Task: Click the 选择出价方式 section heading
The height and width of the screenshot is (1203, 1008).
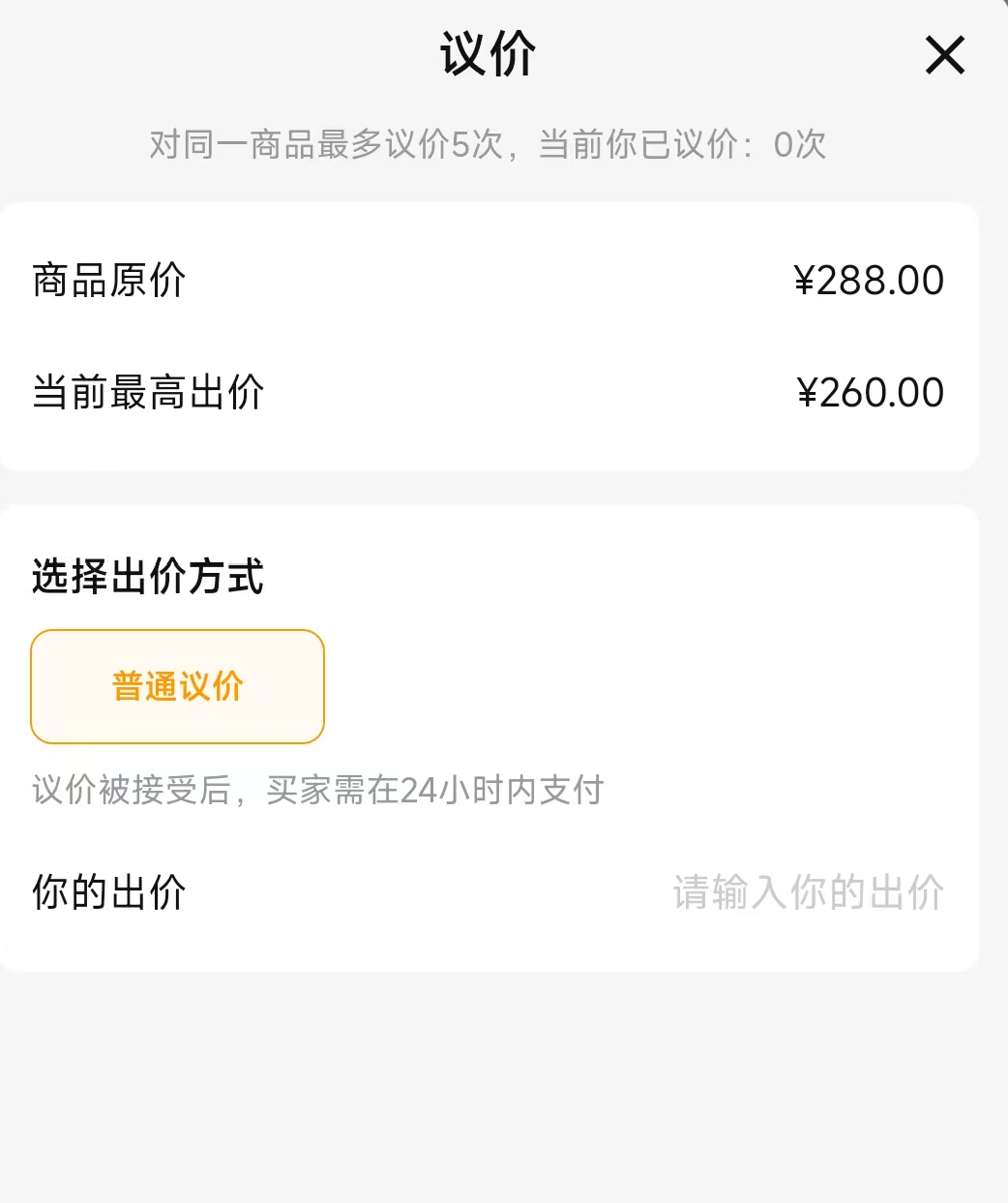Action: coord(148,577)
